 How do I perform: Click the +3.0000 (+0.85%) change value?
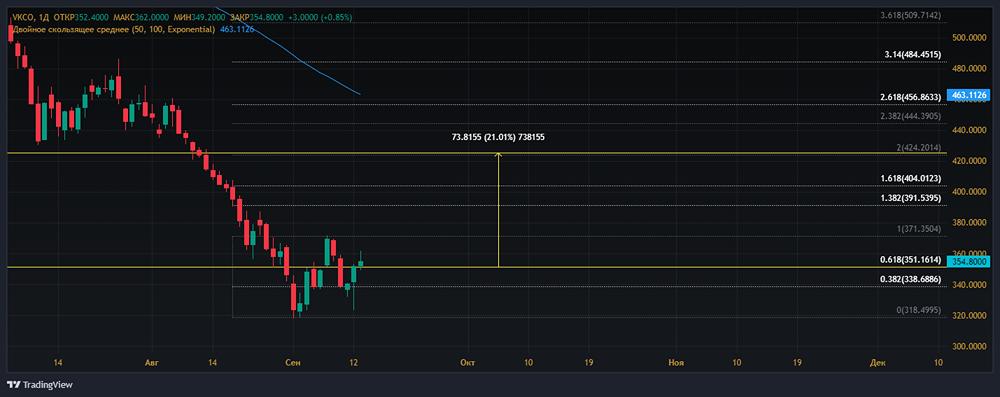point(320,17)
